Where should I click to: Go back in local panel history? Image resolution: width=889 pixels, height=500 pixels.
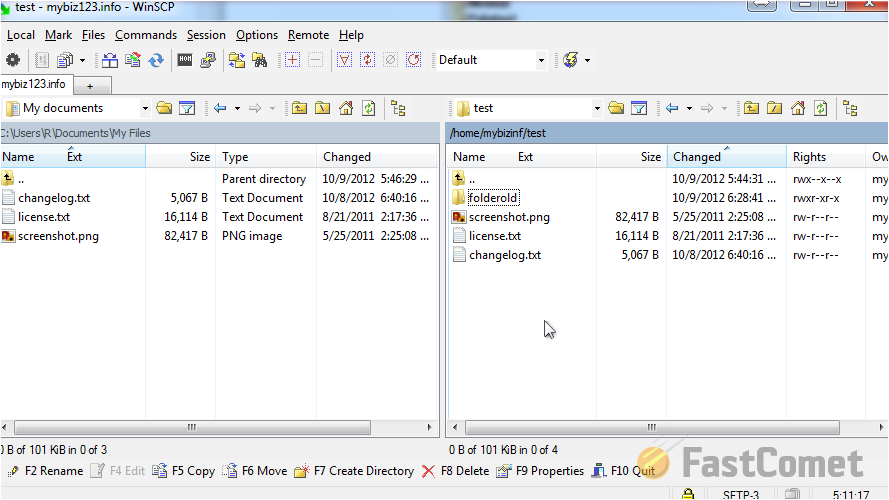coord(221,108)
